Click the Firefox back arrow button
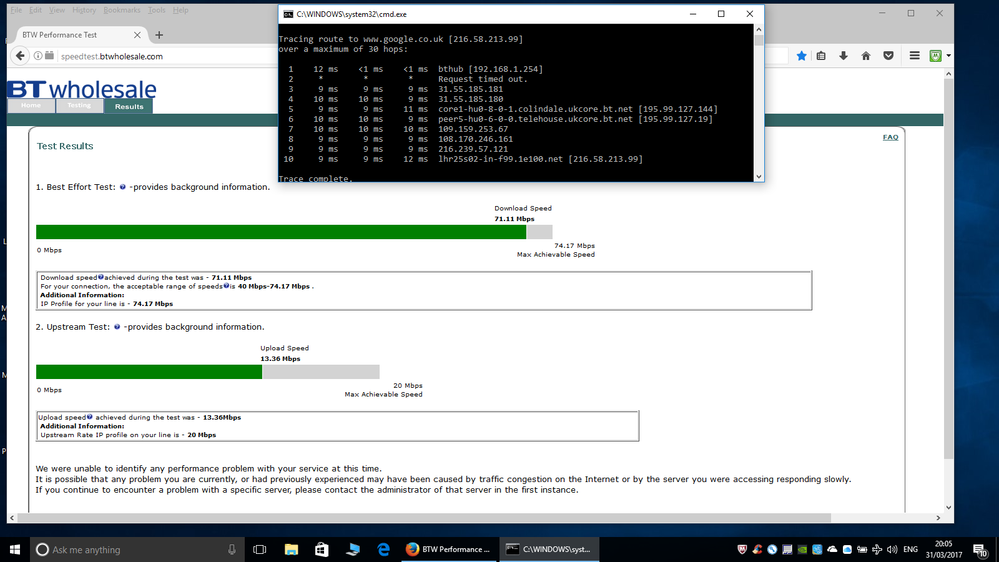The width and height of the screenshot is (999, 562). (20, 56)
